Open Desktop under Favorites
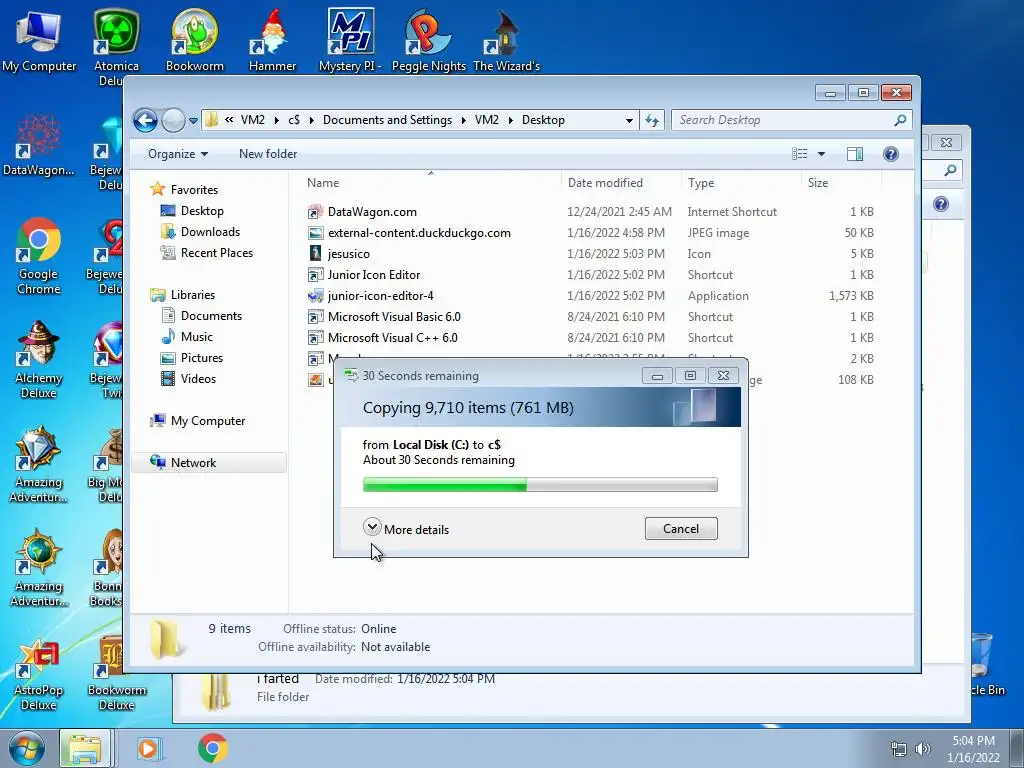Image resolution: width=1024 pixels, height=768 pixels. pos(192,211)
